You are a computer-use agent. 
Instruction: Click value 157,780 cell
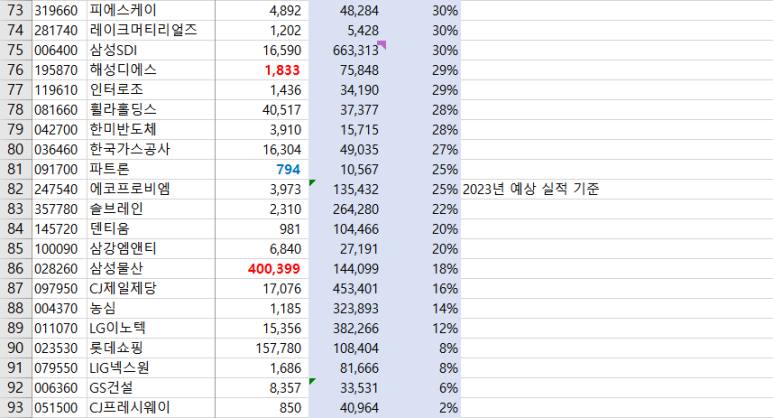(x=262, y=348)
